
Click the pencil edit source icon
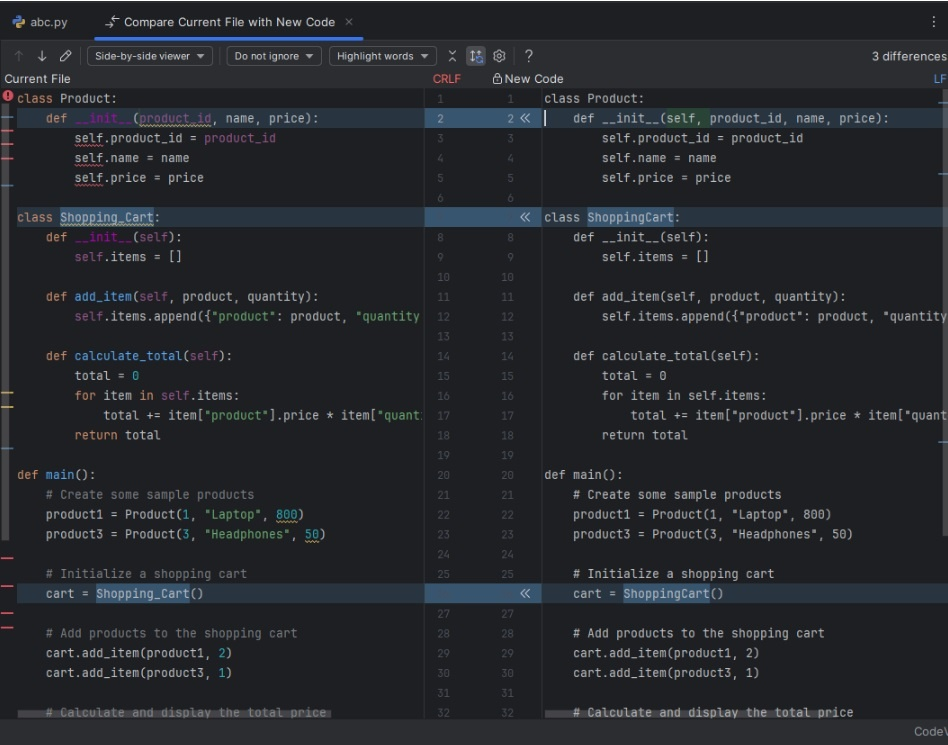(x=65, y=56)
